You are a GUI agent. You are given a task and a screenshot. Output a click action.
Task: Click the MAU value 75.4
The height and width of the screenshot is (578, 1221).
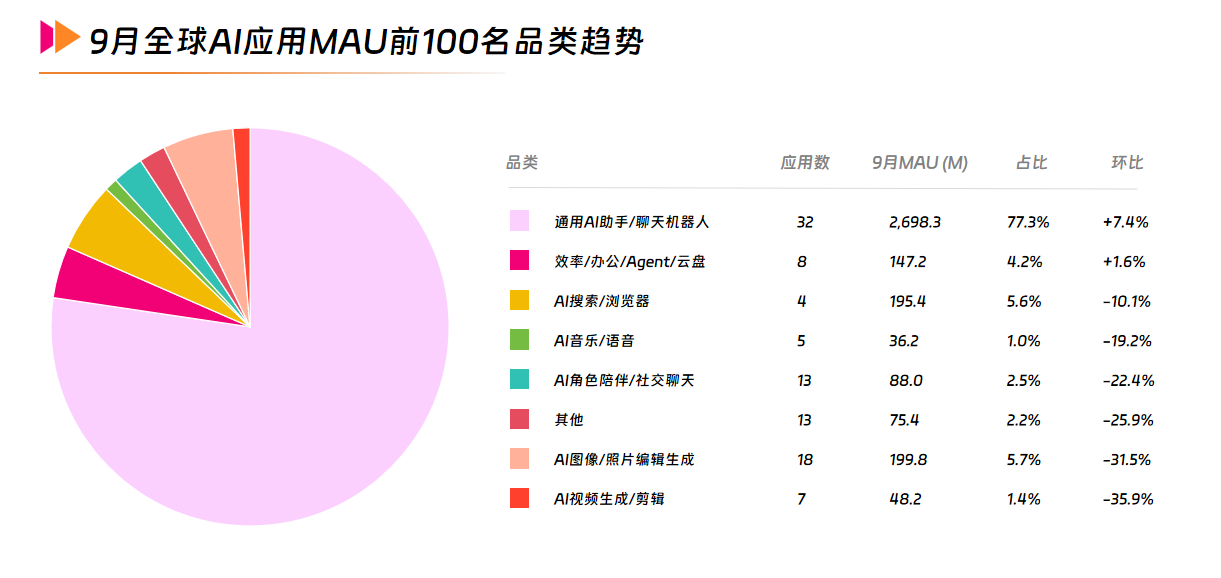click(x=903, y=419)
